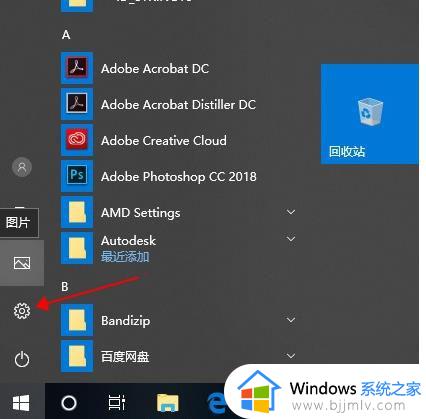Launch Adobe Acrobat Distiller DC icon
This screenshot has width=426, height=419.
point(77,104)
